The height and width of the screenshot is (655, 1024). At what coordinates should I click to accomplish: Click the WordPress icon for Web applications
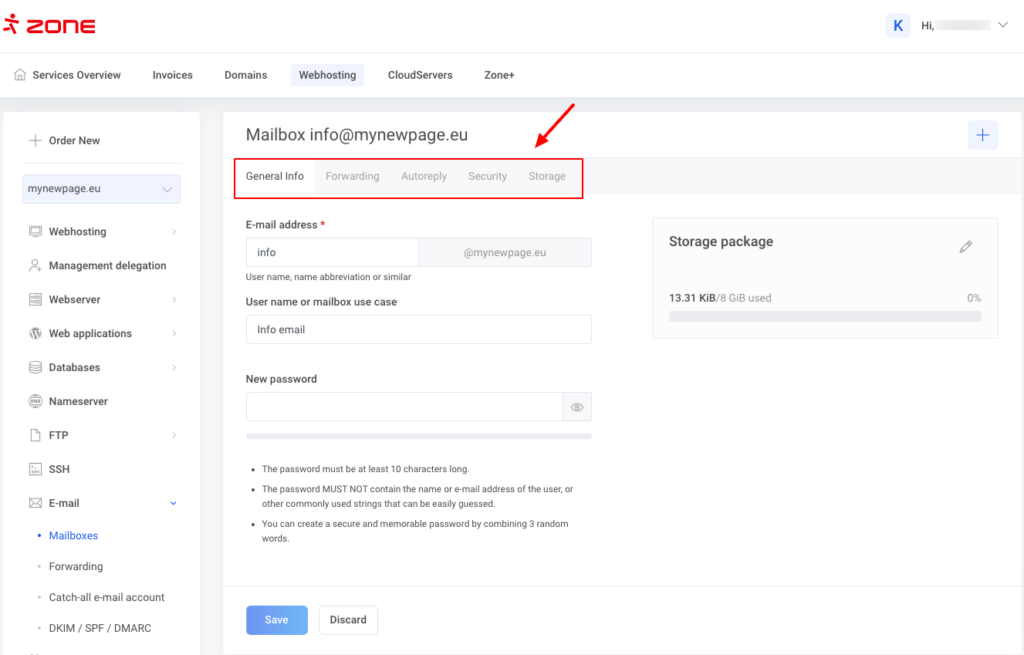tap(36, 333)
